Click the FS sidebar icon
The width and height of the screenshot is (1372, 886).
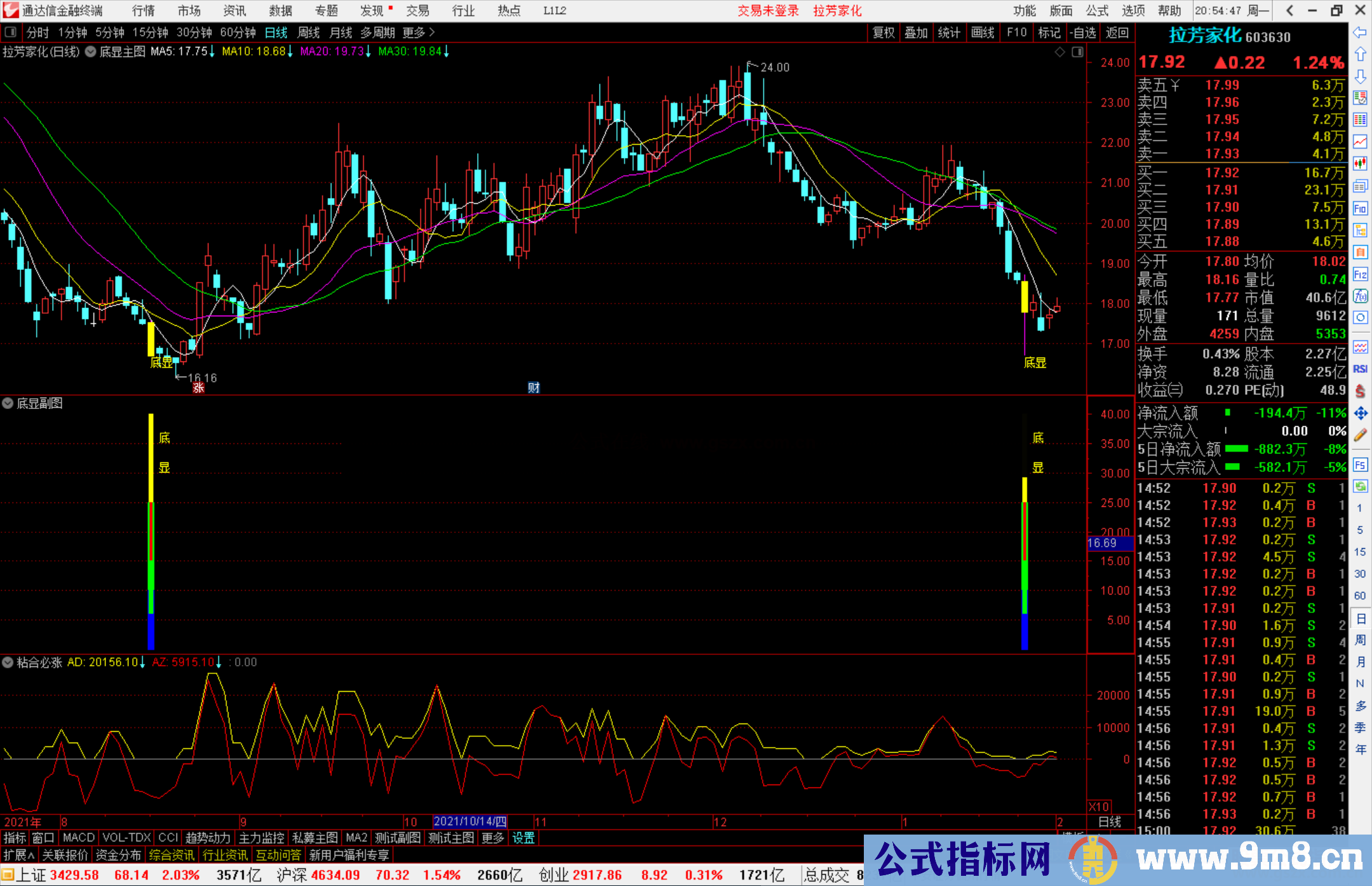pyautogui.click(x=1360, y=465)
